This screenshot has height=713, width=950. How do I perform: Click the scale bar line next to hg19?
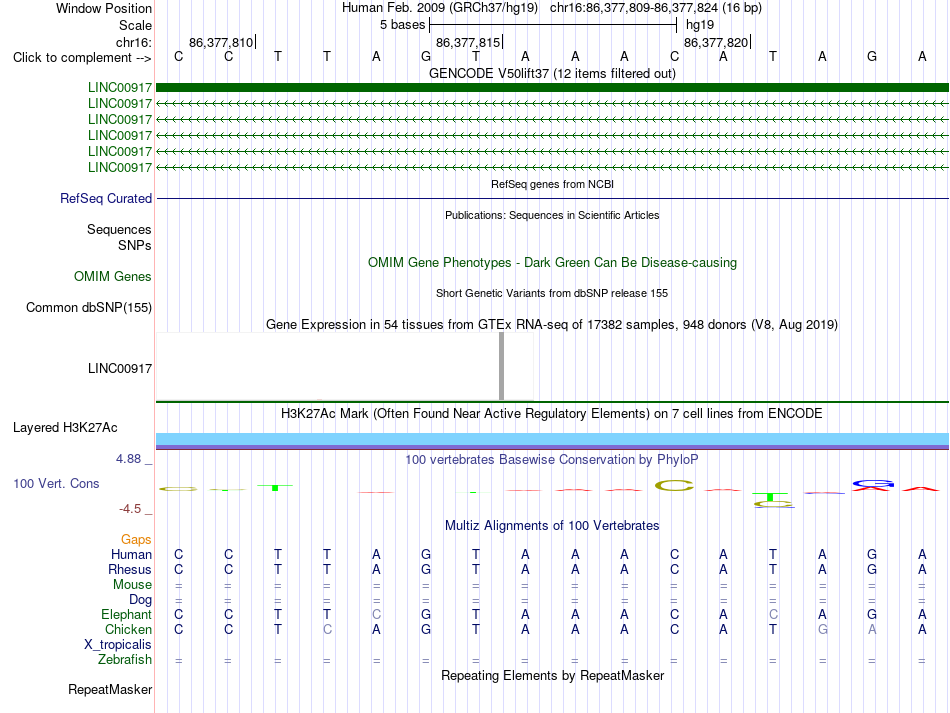coord(553,25)
